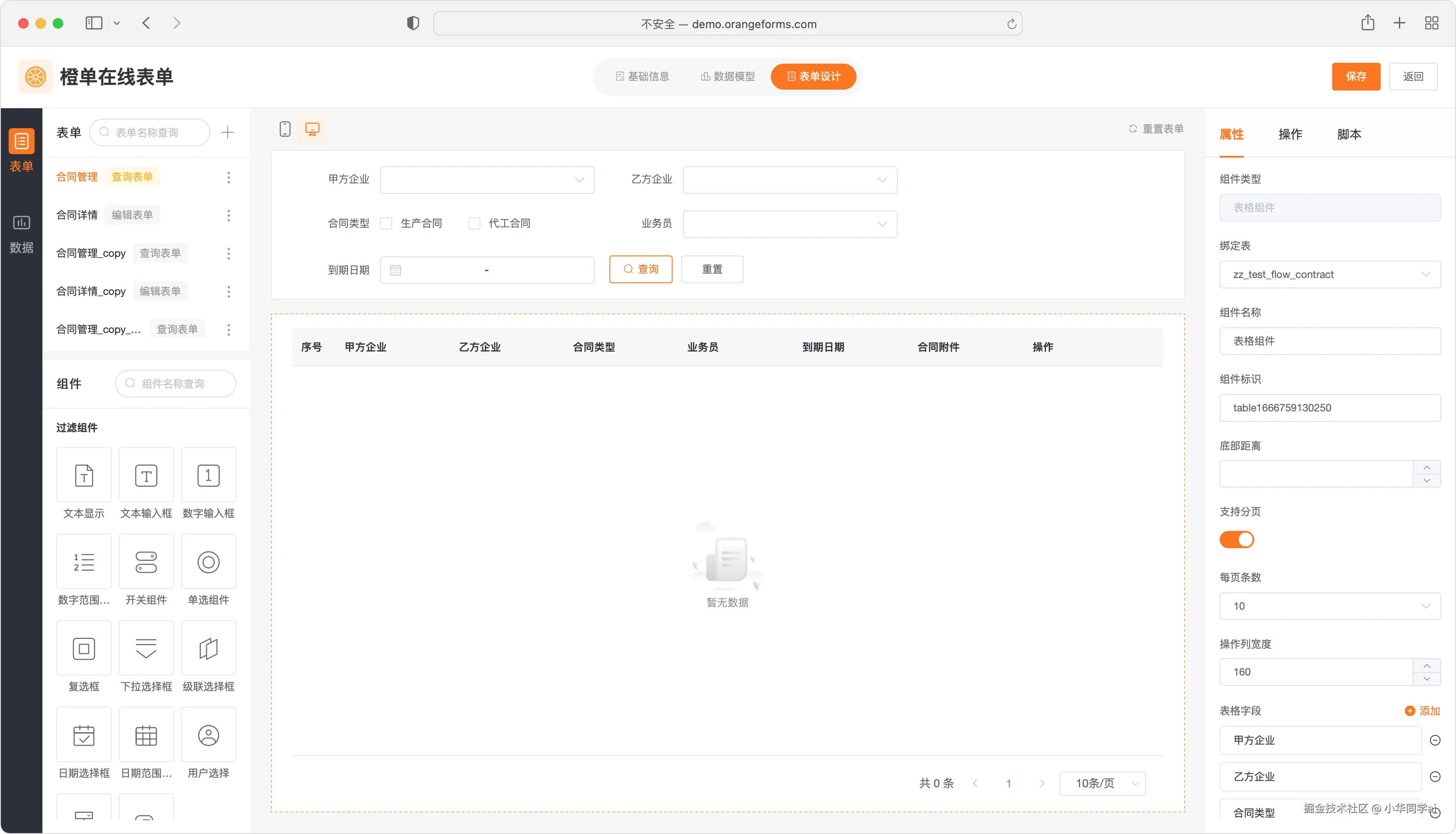1456x834 pixels.
Task: Switch to mobile device preview icon
Action: click(284, 129)
